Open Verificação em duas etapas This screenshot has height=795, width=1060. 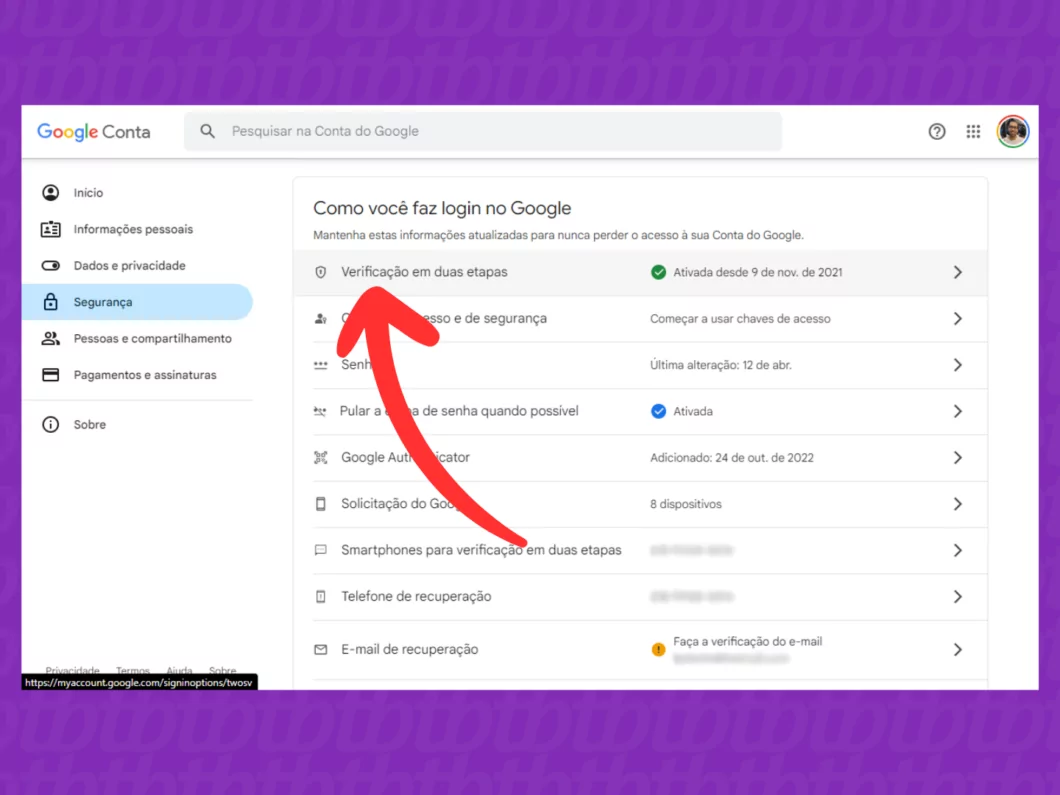640,272
